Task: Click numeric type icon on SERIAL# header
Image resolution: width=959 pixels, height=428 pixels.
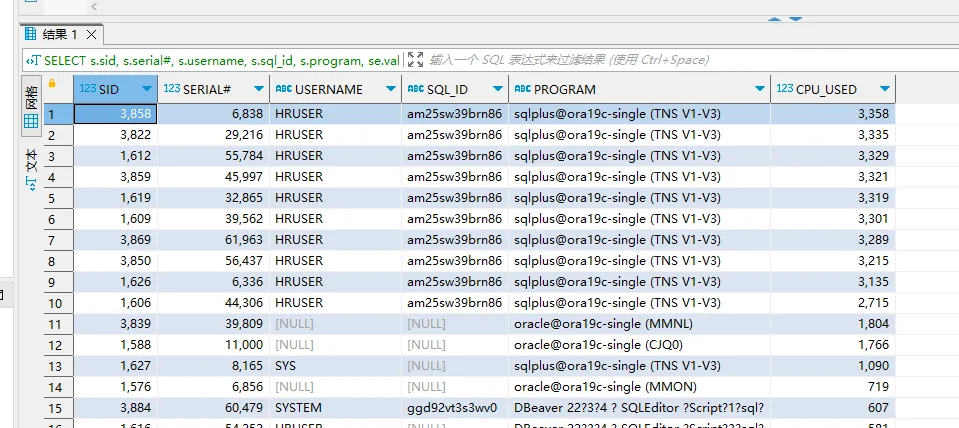Action: (172, 89)
